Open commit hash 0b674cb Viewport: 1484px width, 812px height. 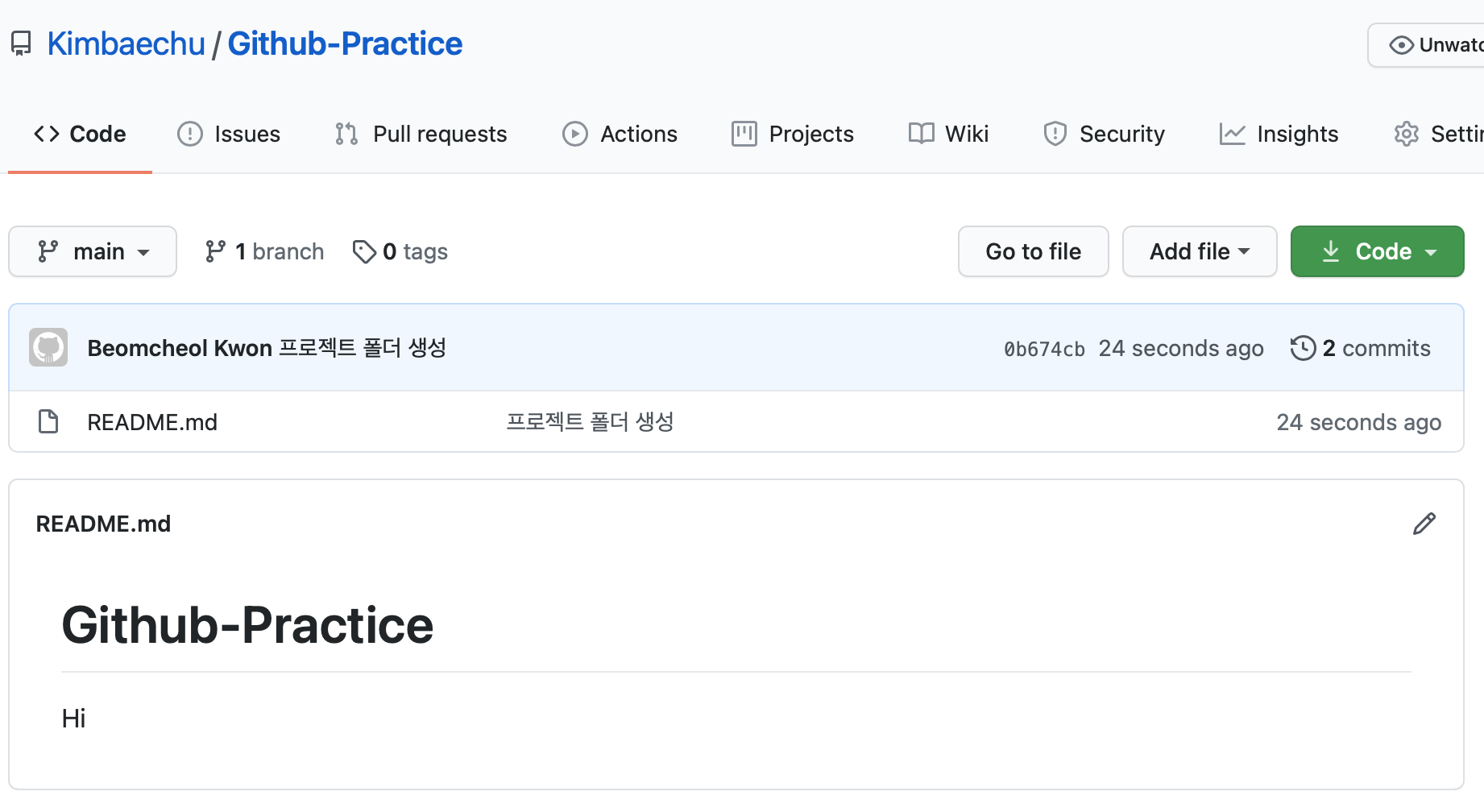(1044, 349)
